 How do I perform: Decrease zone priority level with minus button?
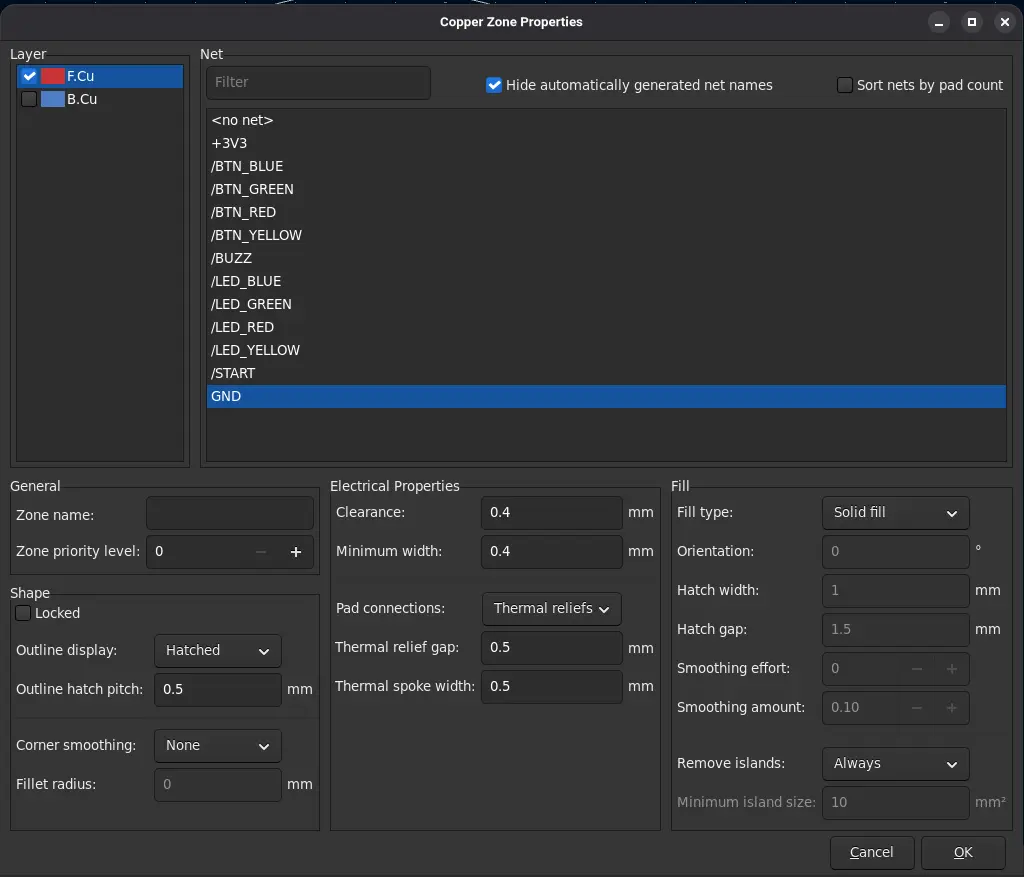[x=261, y=552]
